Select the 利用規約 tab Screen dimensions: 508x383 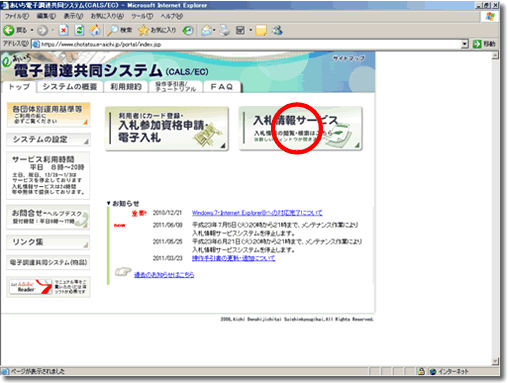tap(126, 87)
